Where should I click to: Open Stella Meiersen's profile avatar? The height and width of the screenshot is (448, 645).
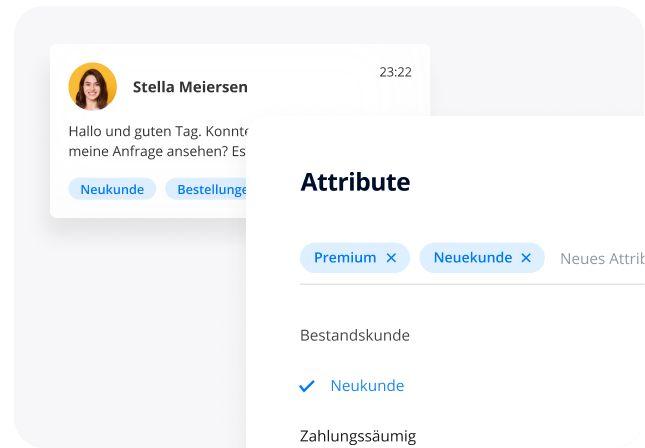[93, 86]
